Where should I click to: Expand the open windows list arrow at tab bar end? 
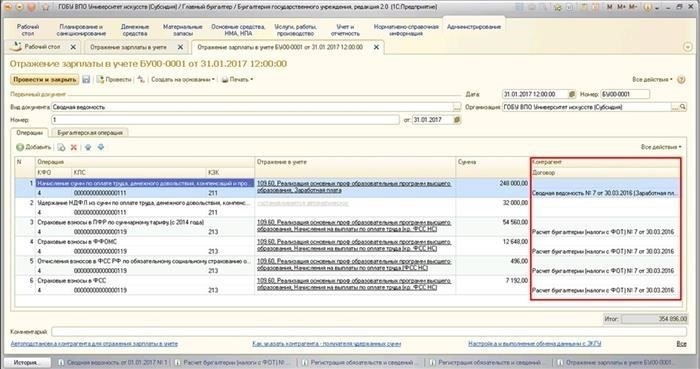(x=688, y=47)
